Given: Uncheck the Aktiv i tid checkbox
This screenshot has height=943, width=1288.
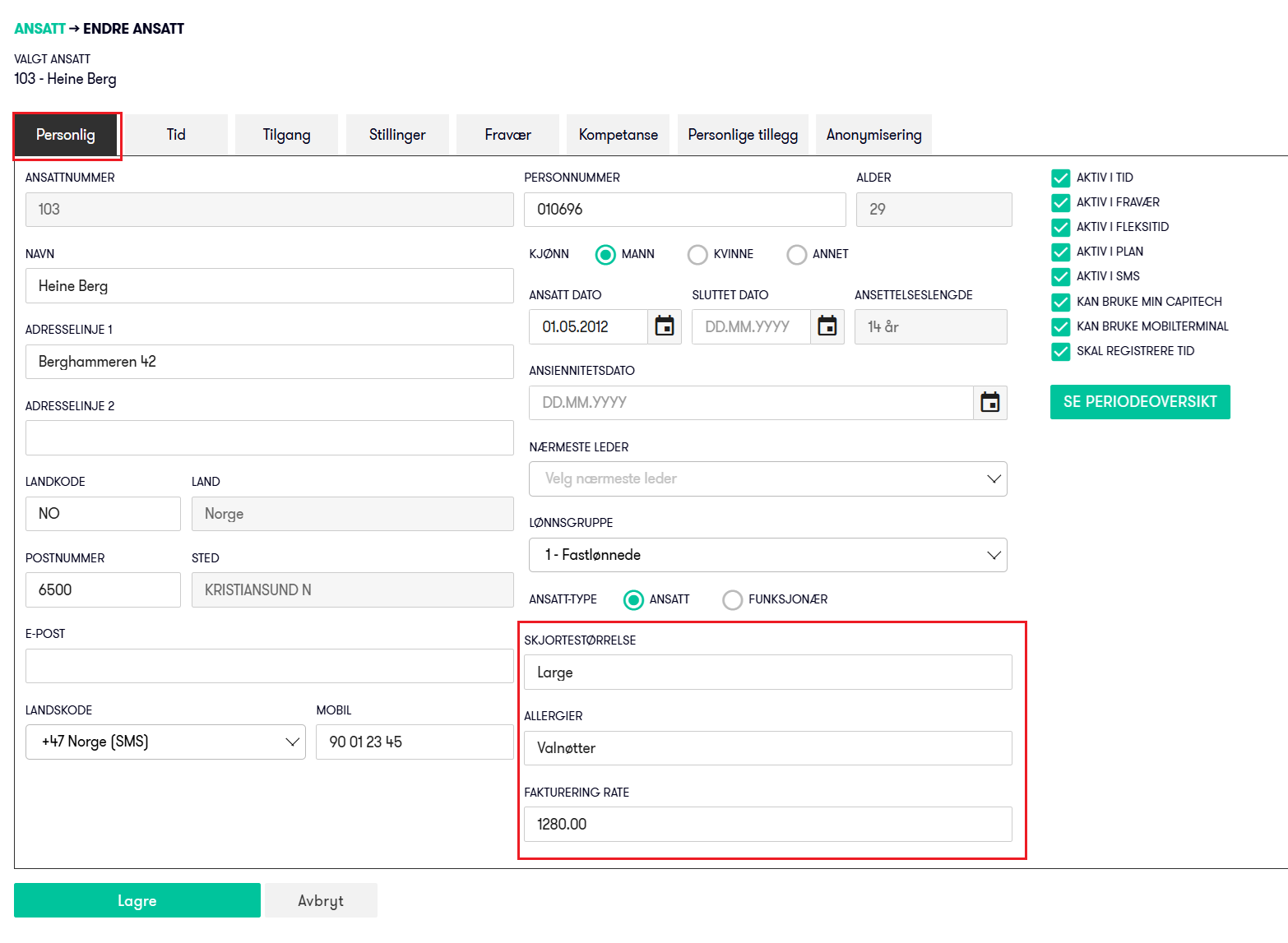Looking at the screenshot, I should pos(1061,178).
